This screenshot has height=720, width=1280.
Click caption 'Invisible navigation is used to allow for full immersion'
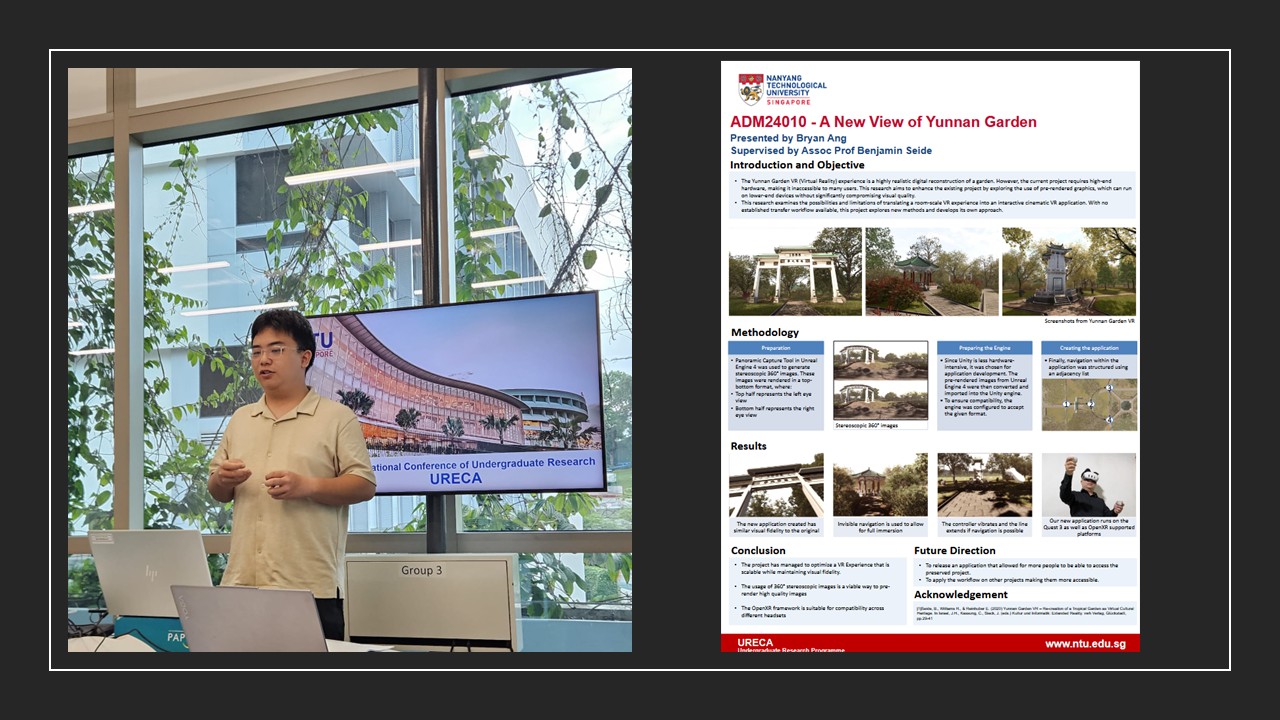point(880,527)
